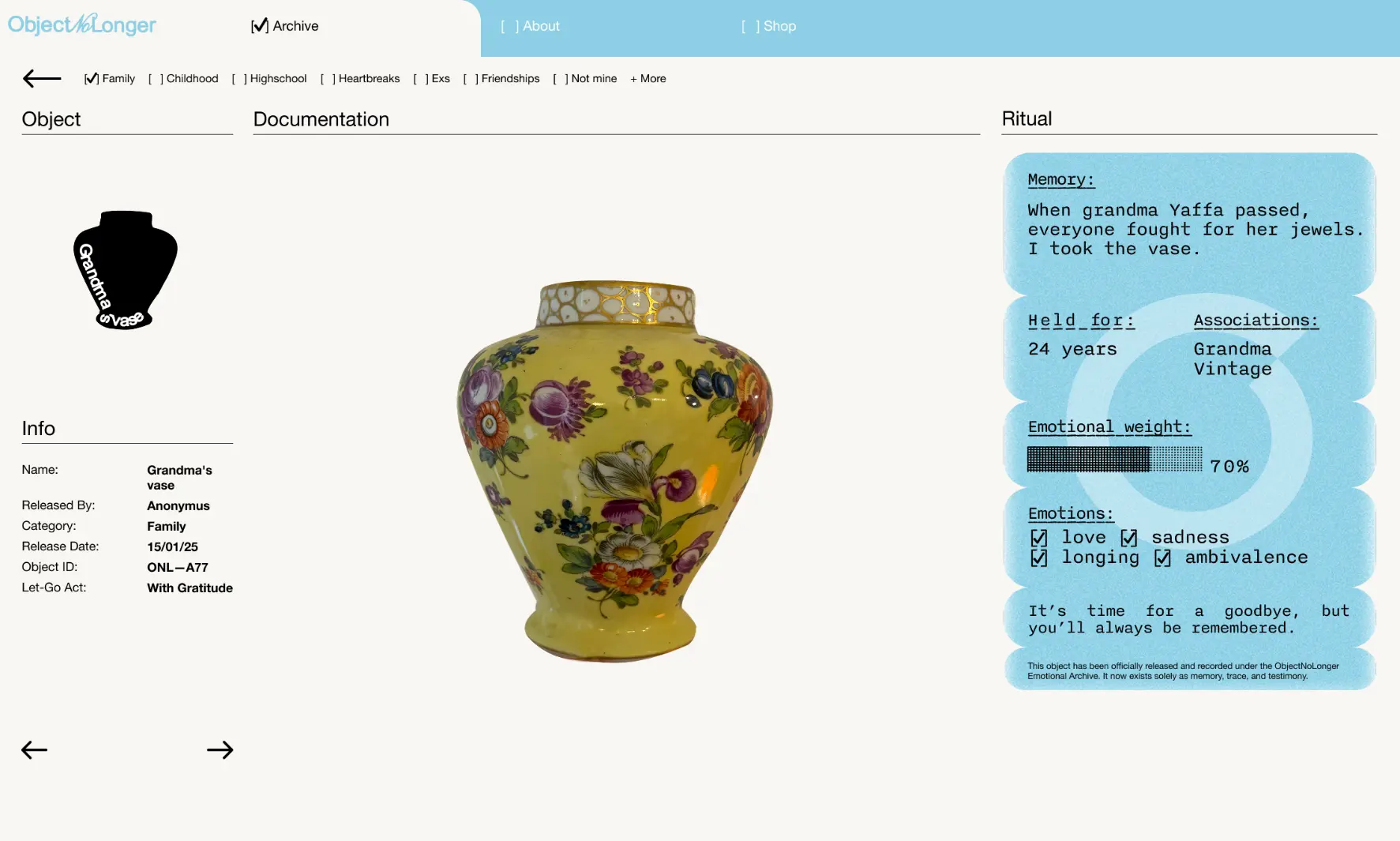Image resolution: width=1400 pixels, height=841 pixels.
Task: Select the Not mine category filter
Action: pos(561,79)
